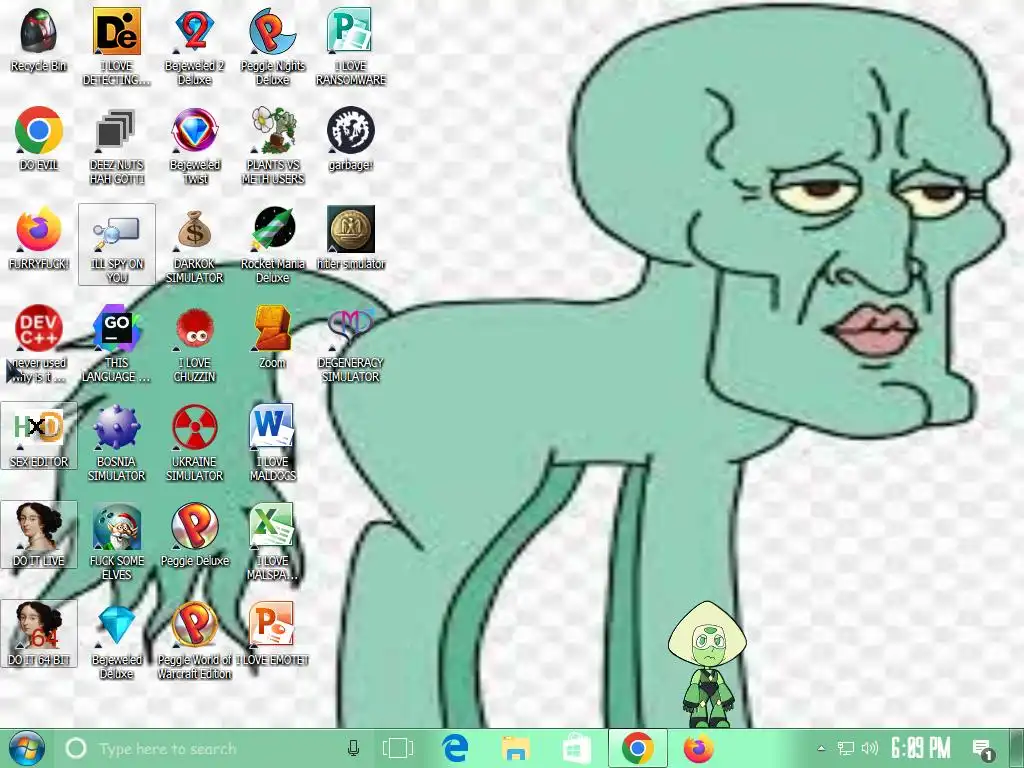This screenshot has width=1024, height=768.
Task: Select the red Dev C++ desktop icon
Action: click(39, 328)
